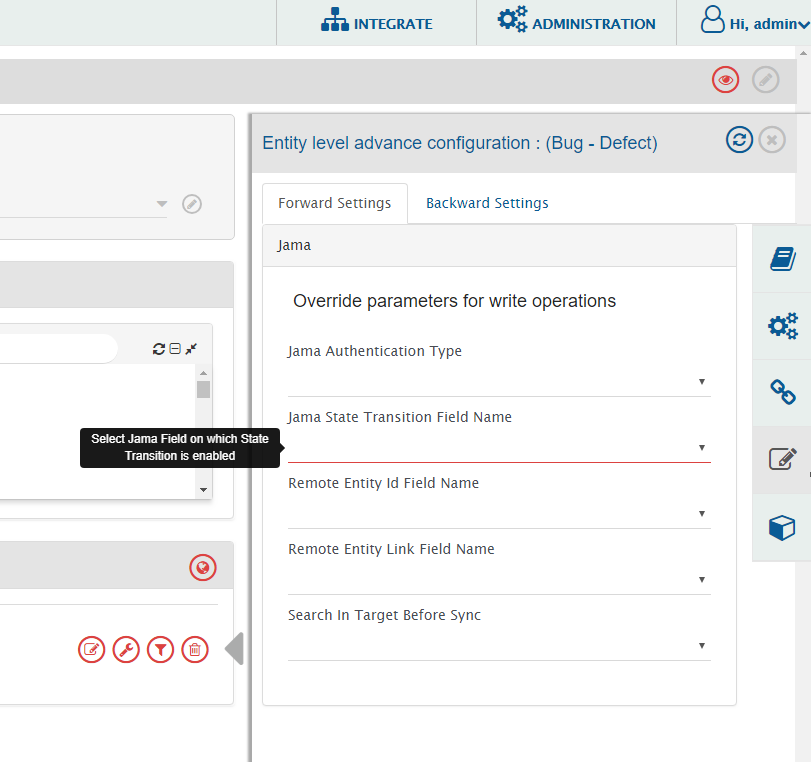Refresh the entity level advance configuration
Image resolution: width=811 pixels, height=762 pixels.
pos(739,140)
